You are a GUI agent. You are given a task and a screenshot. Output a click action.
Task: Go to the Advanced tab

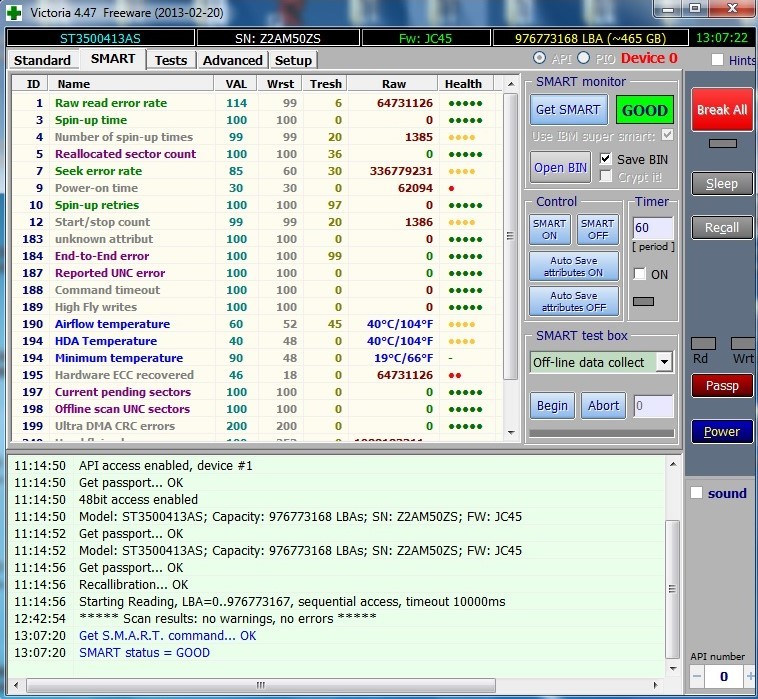pyautogui.click(x=233, y=60)
